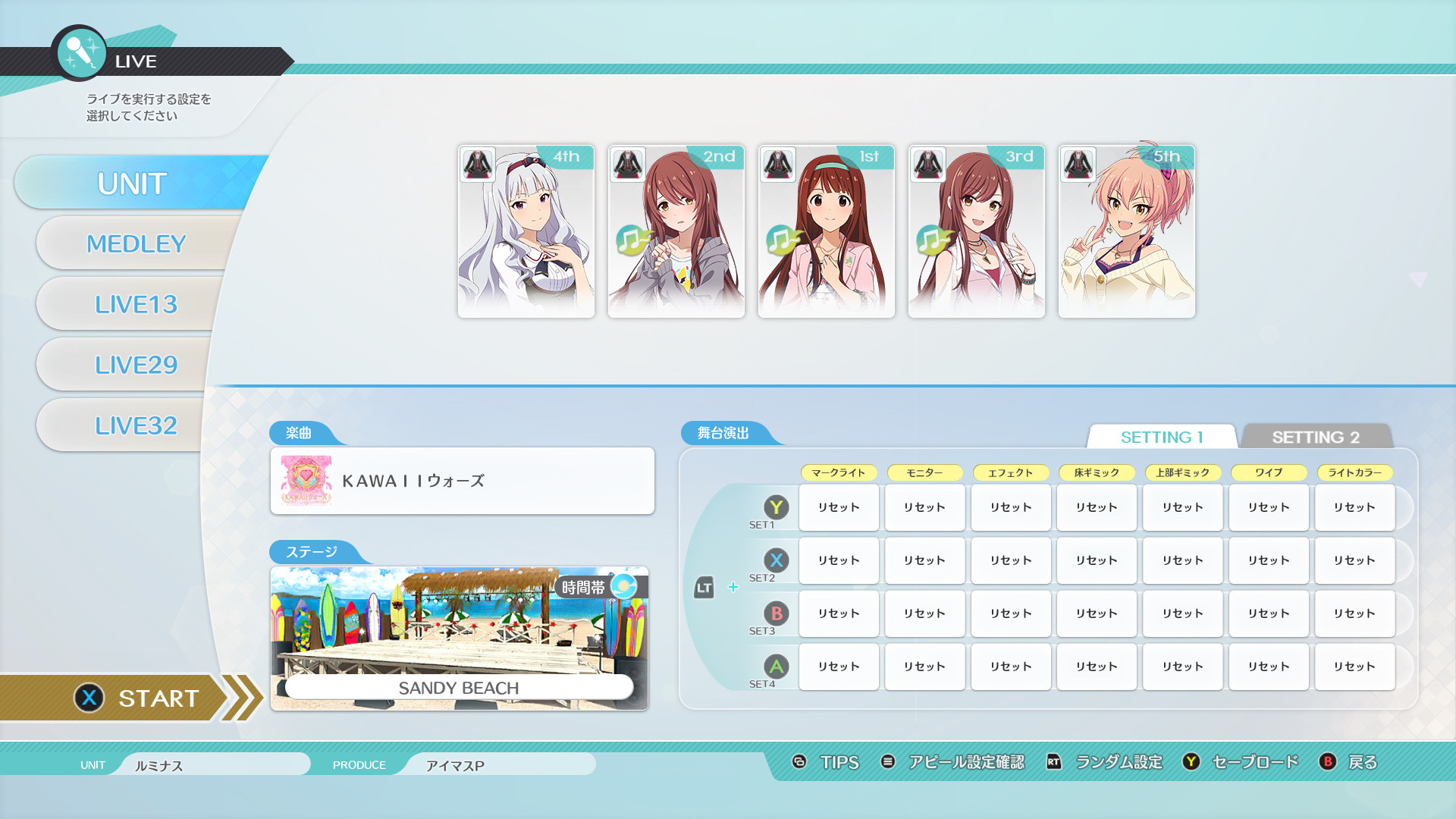Click the LIVE microphone icon in header
Viewport: 1456px width, 819px height.
(80, 53)
